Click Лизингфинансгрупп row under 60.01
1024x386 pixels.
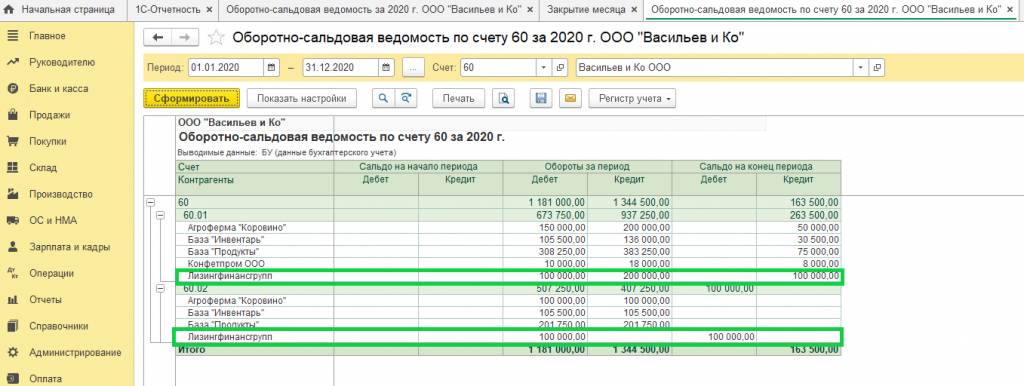[508, 276]
